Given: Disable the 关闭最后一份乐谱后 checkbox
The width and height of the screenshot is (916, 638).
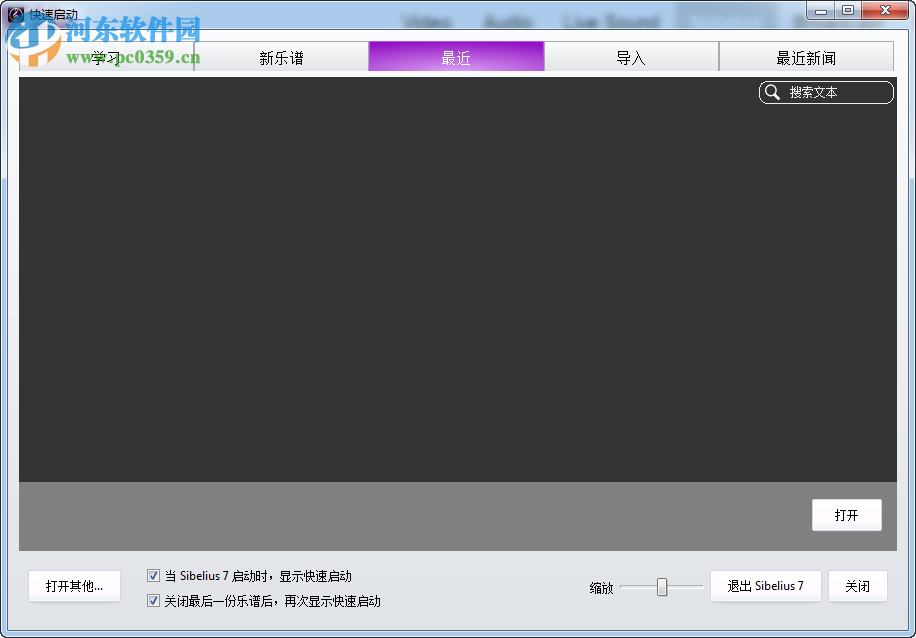Looking at the screenshot, I should [153, 601].
